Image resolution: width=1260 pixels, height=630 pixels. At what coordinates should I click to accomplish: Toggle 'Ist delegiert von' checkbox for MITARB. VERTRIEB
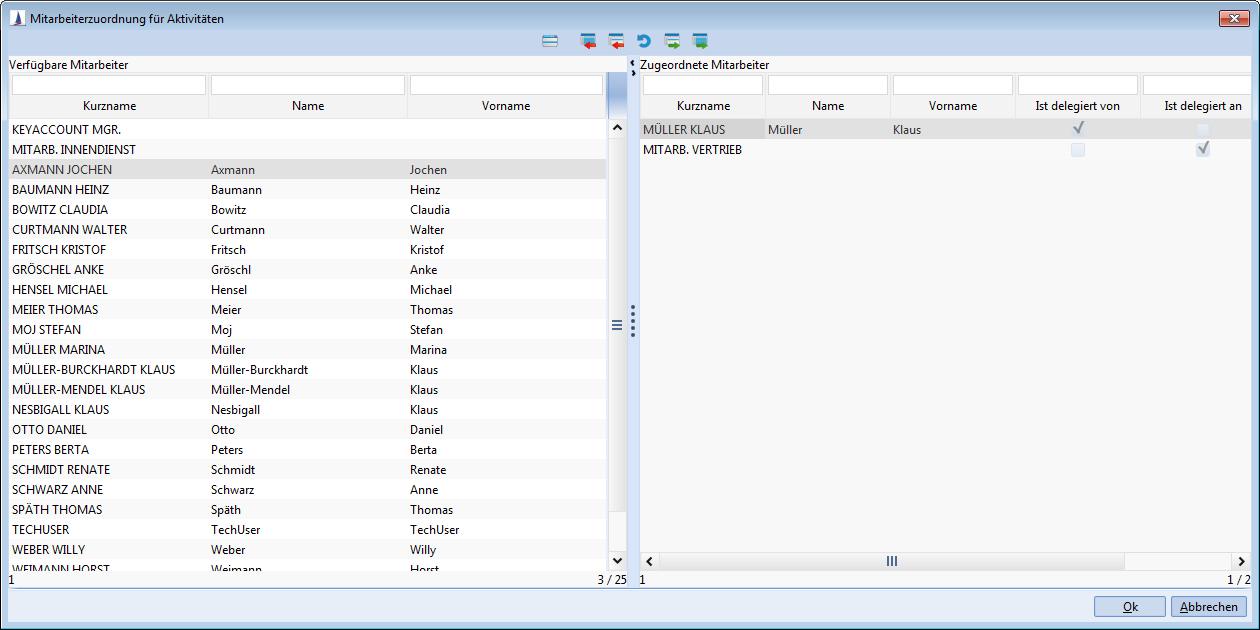1078,150
